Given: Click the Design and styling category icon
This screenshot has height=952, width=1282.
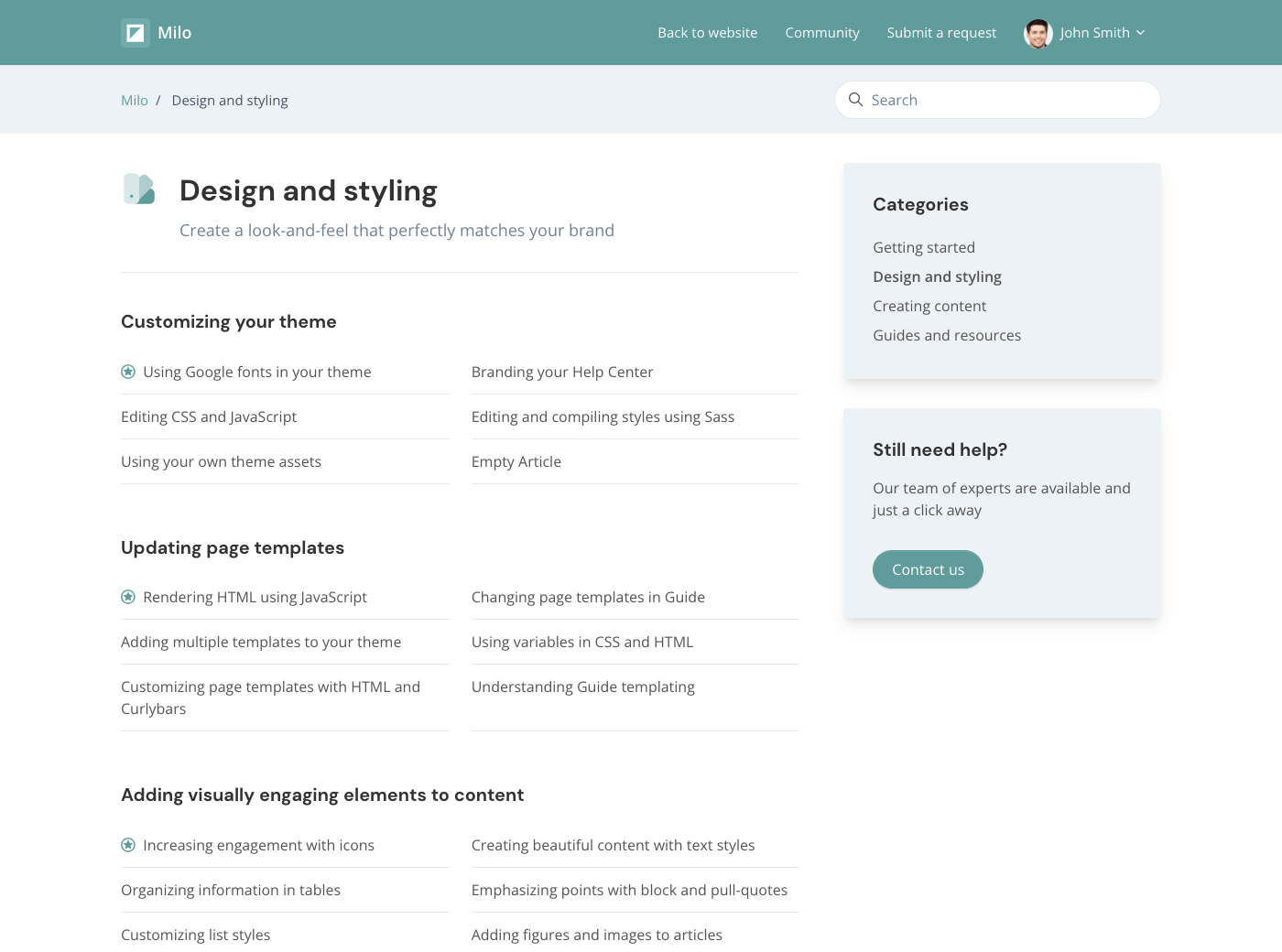Looking at the screenshot, I should (x=139, y=189).
